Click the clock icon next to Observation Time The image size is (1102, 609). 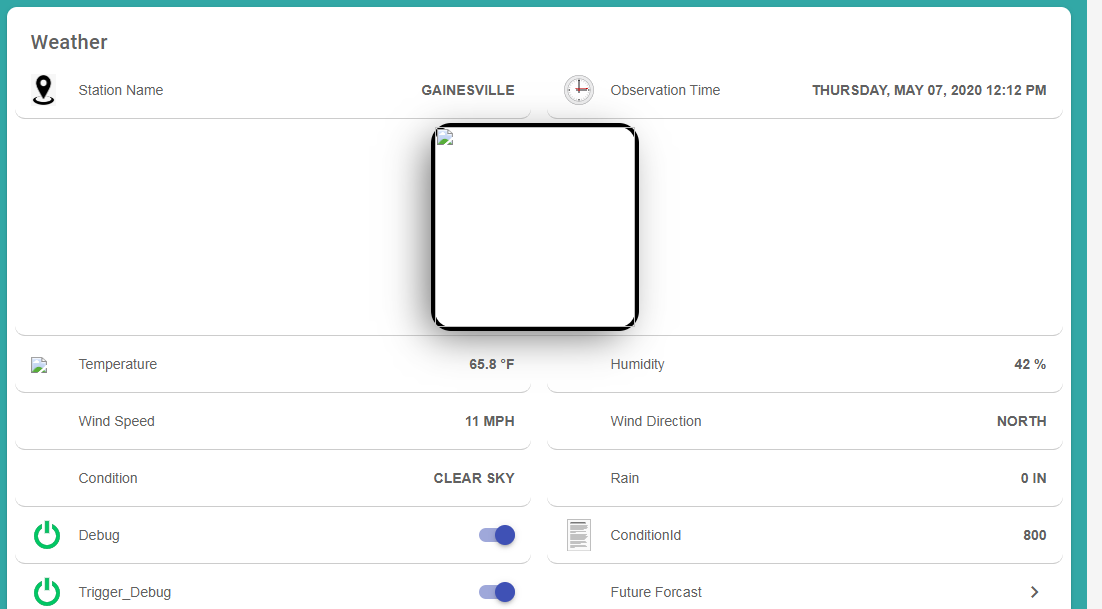578,90
